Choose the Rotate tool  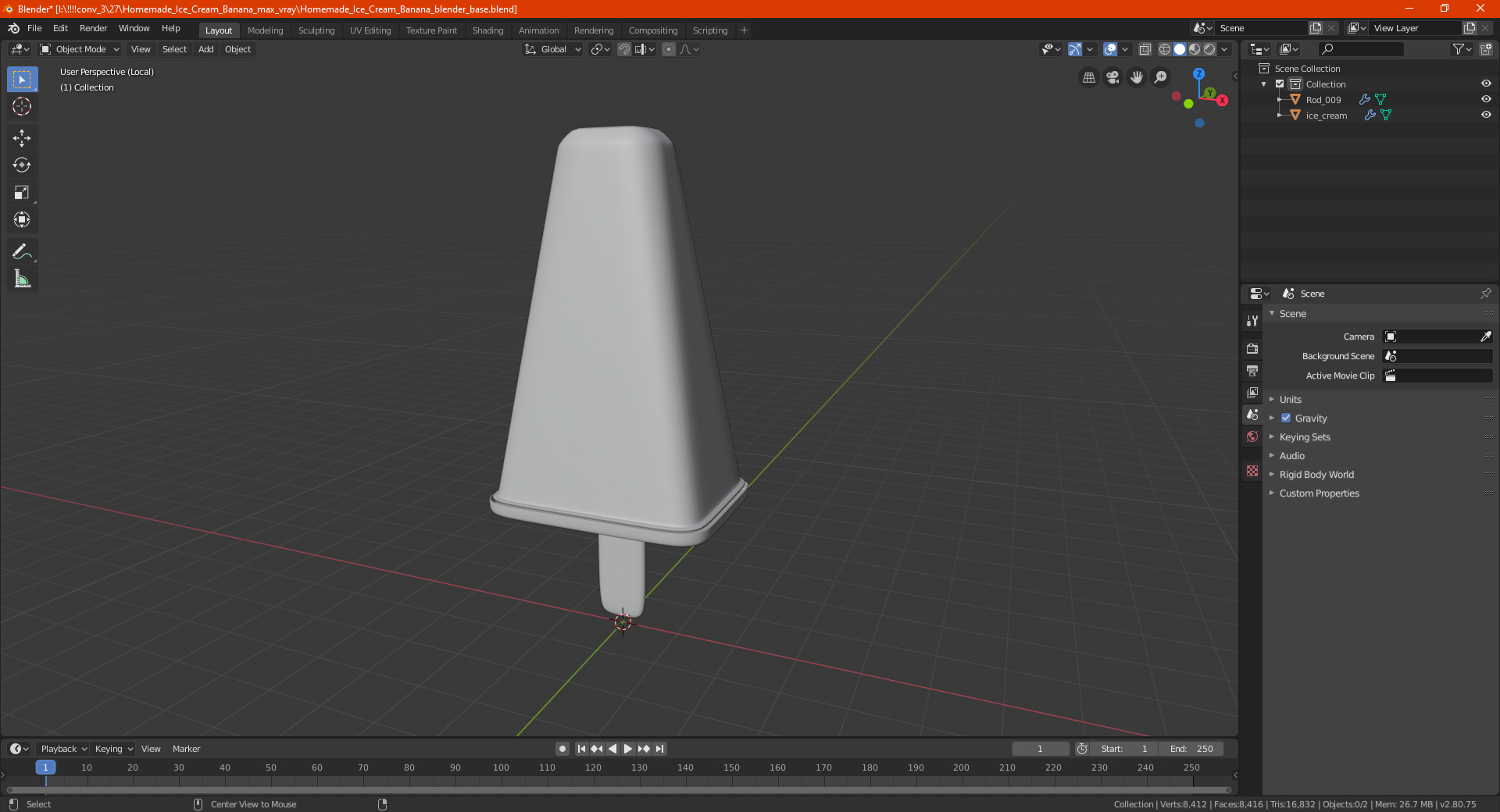(22, 165)
